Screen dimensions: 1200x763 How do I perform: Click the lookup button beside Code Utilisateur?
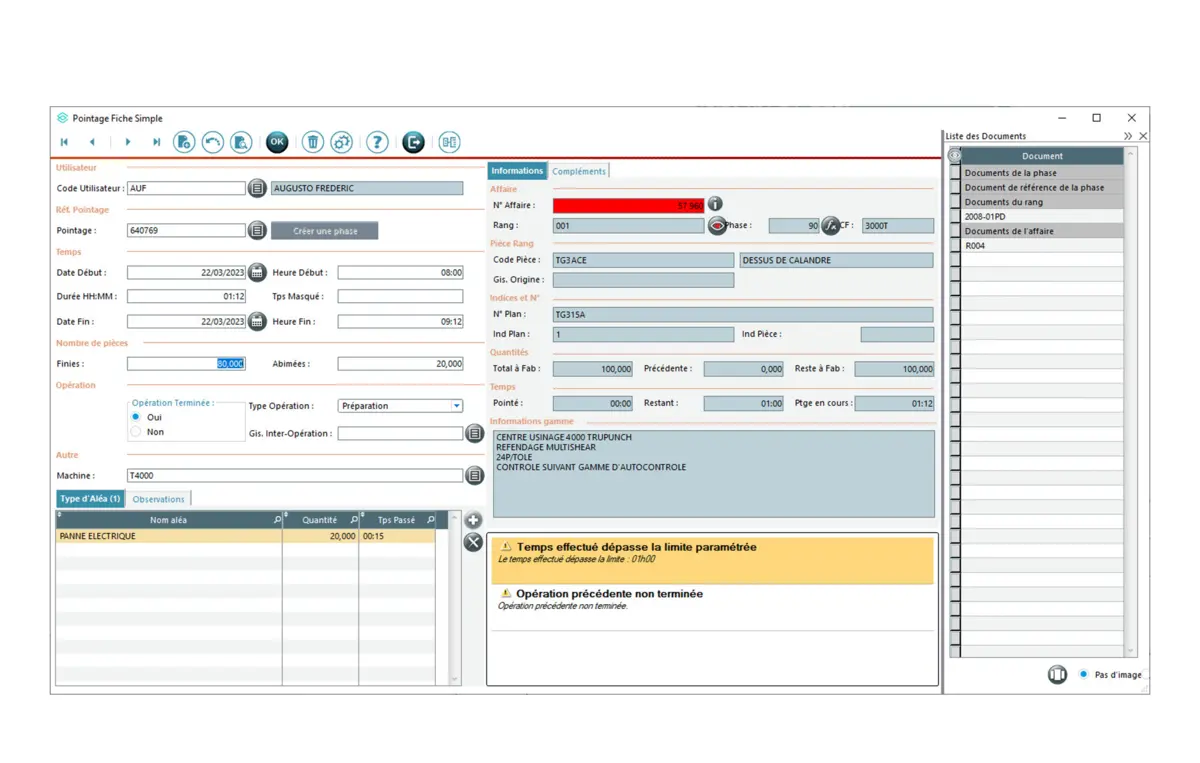[258, 187]
